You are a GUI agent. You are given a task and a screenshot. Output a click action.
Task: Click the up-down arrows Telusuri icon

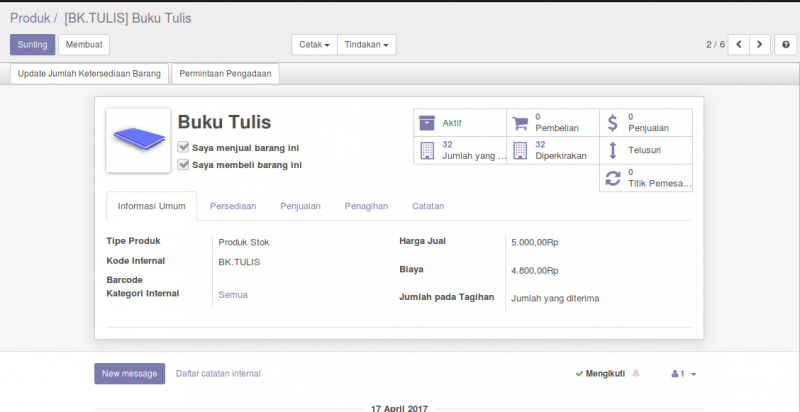point(613,150)
